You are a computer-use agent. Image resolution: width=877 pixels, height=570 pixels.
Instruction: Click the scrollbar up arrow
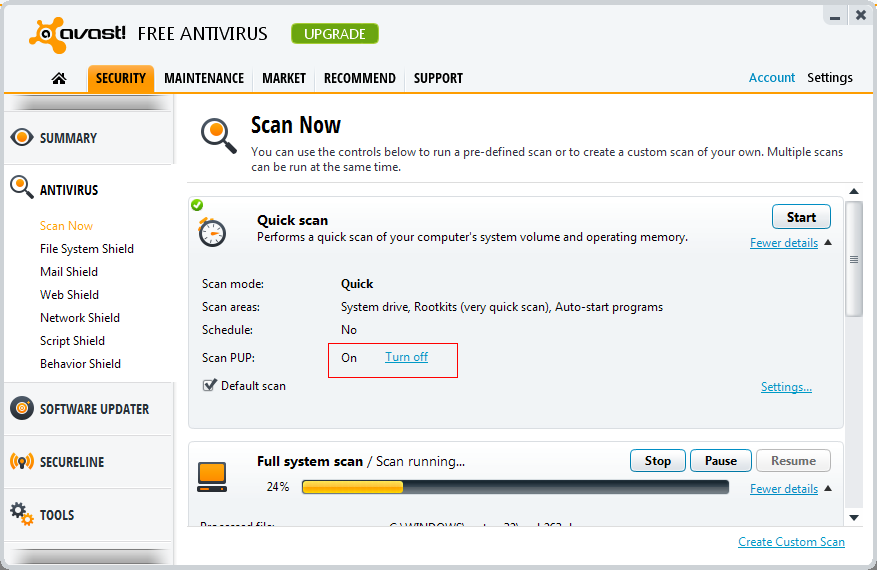click(854, 191)
